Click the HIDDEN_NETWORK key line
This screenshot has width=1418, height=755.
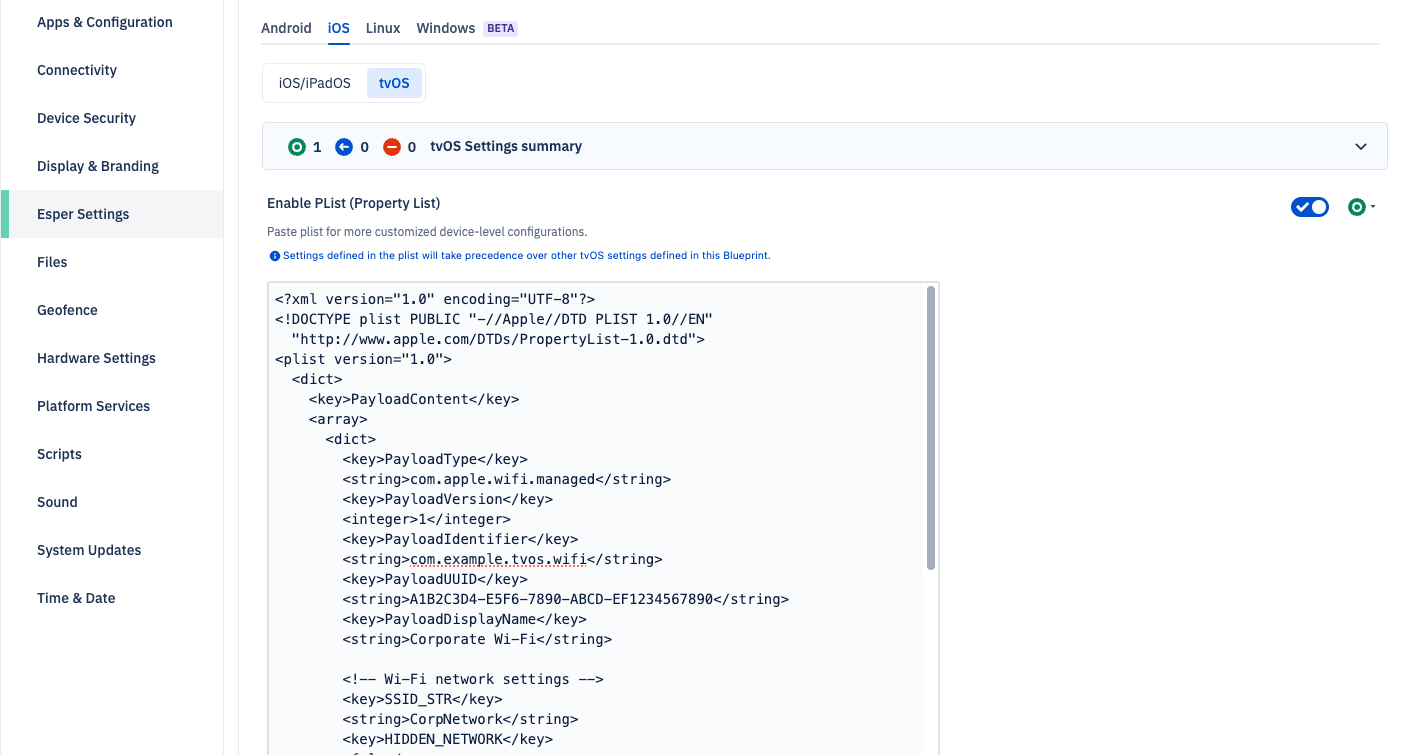click(x=447, y=739)
